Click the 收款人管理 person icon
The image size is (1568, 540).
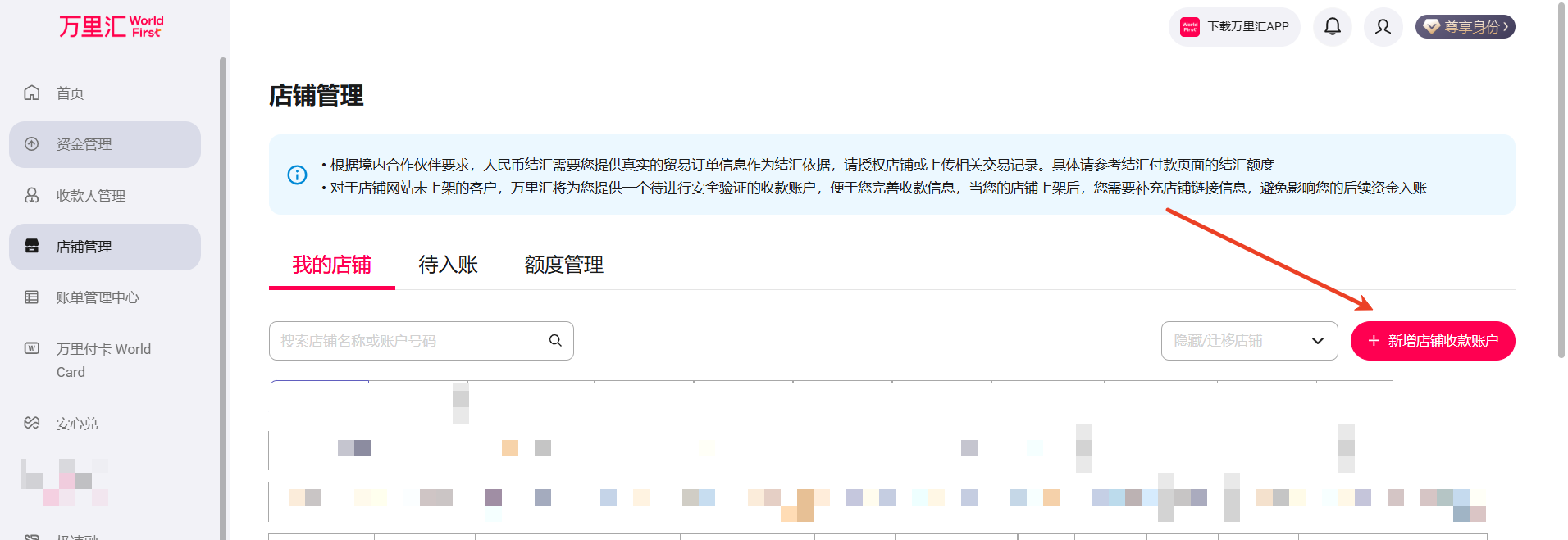[x=32, y=195]
